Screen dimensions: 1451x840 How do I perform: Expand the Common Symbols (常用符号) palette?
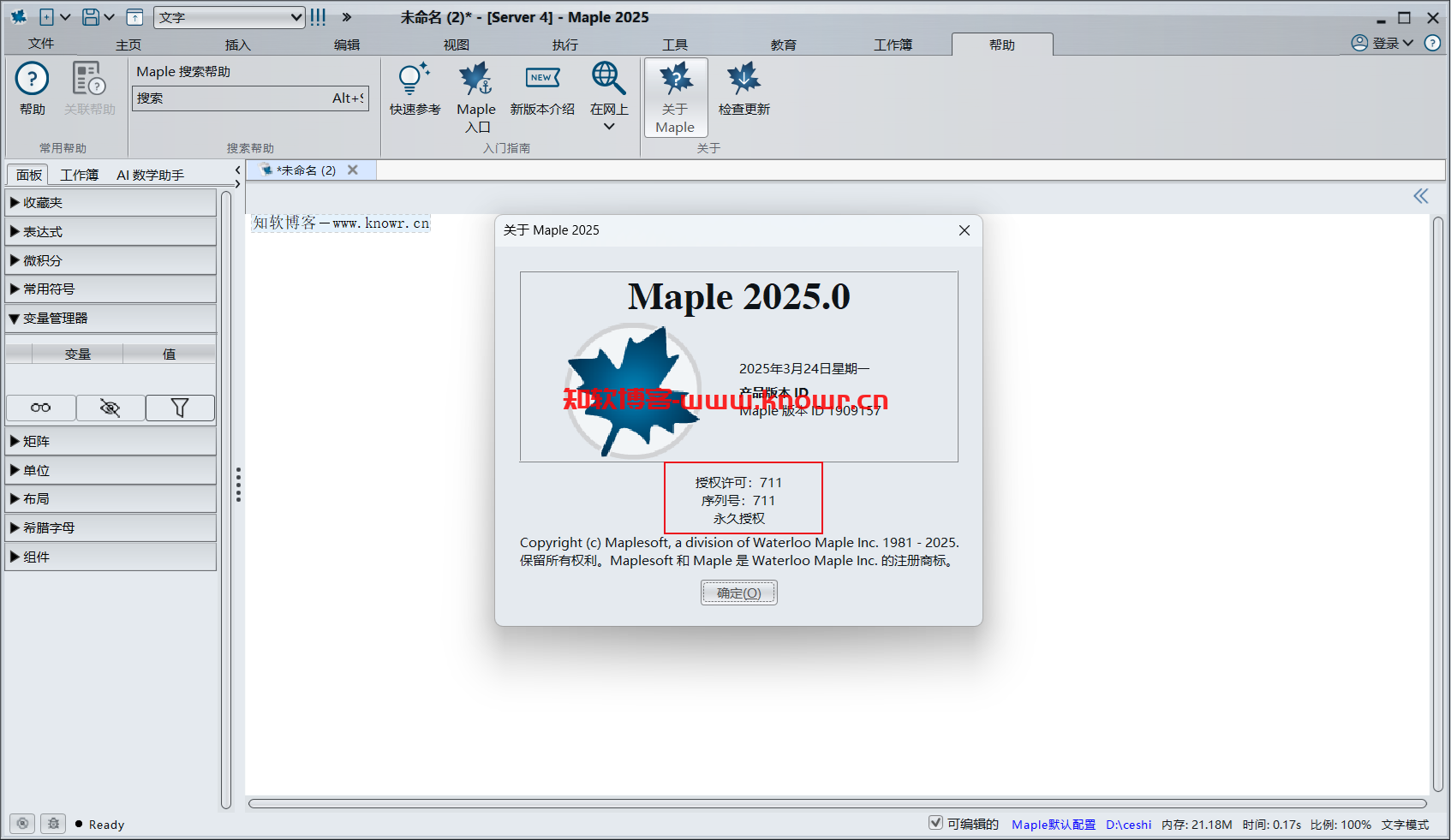110,289
